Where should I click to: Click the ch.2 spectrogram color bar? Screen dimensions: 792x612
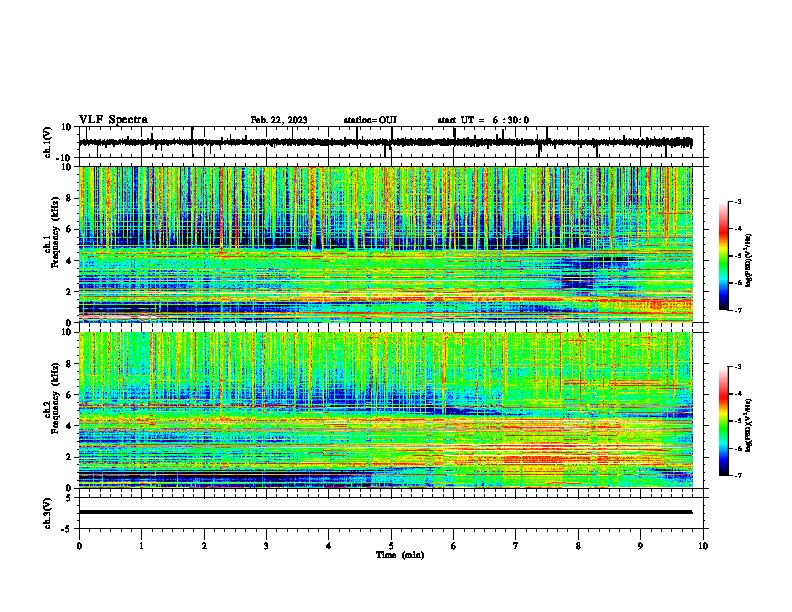[x=723, y=421]
